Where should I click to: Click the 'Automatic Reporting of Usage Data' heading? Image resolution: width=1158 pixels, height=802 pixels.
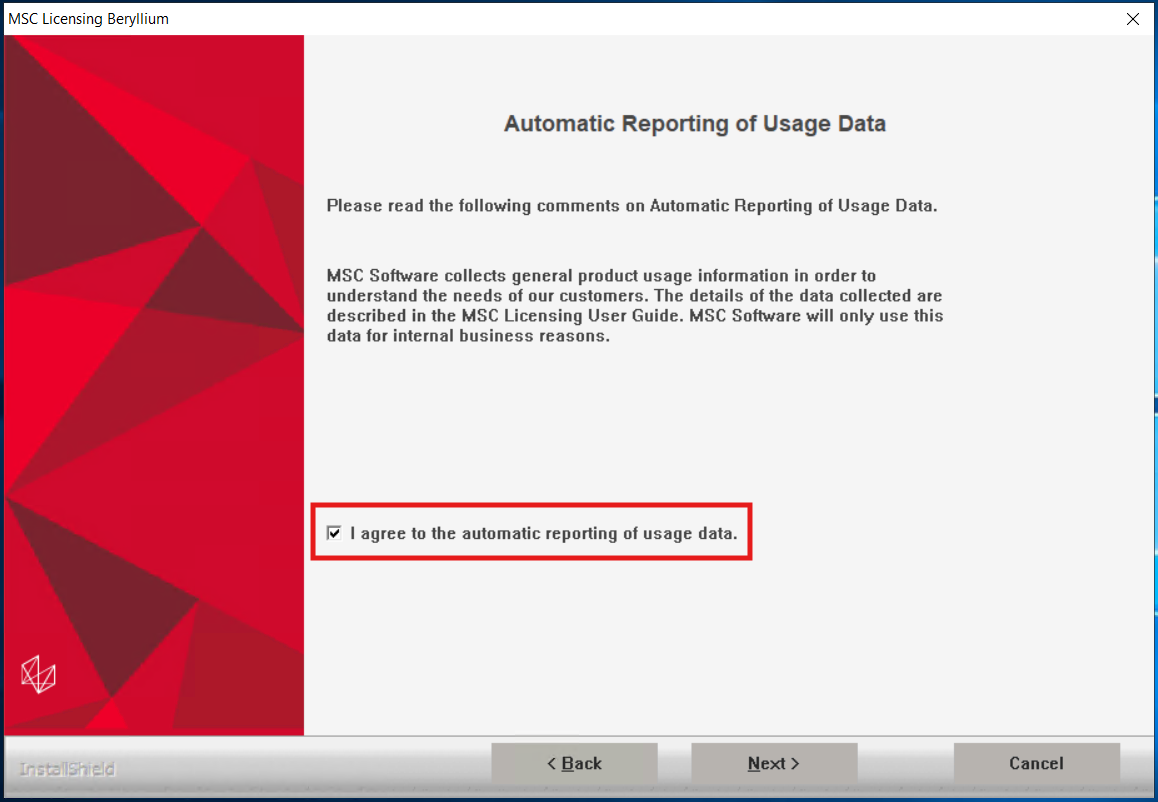point(694,124)
